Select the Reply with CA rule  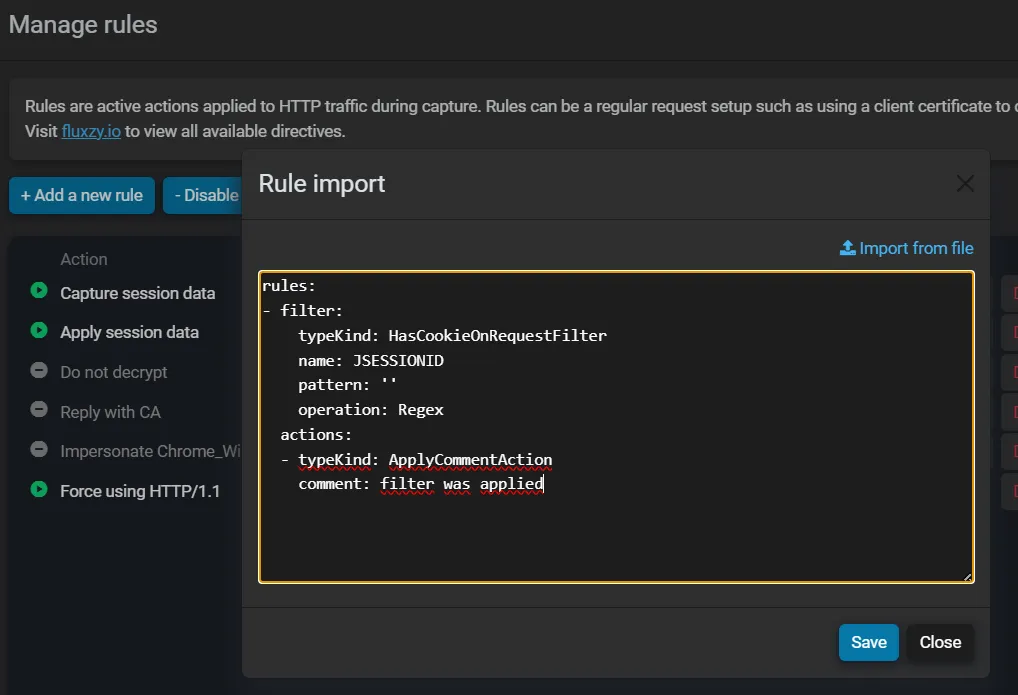(x=110, y=412)
